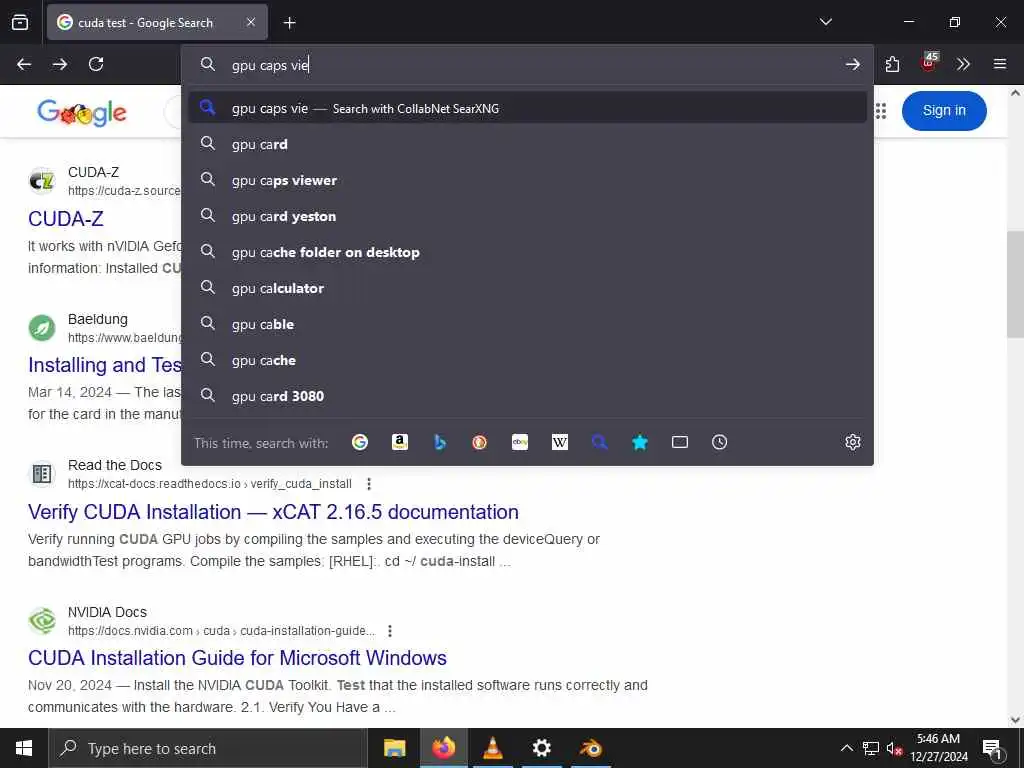This screenshot has height=768, width=1024.
Task: Search this time with Wikipedia
Action: pos(560,442)
